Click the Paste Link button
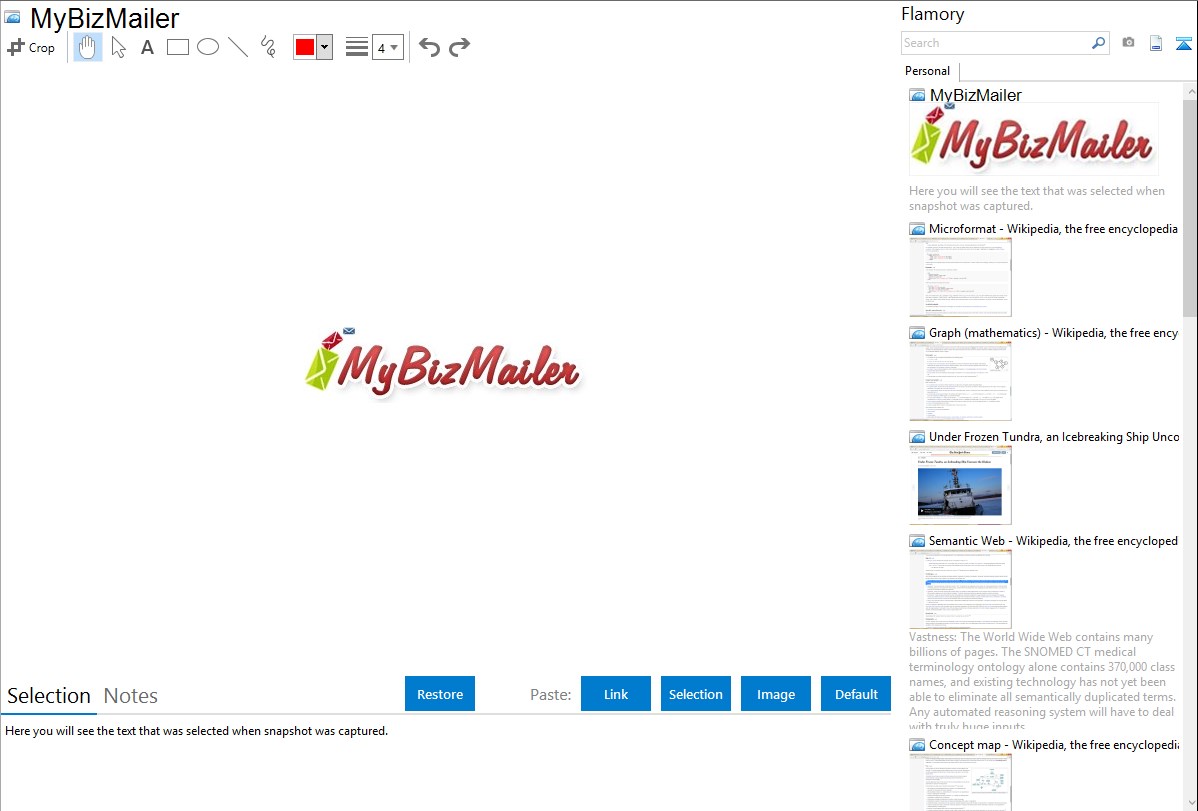 [x=616, y=694]
